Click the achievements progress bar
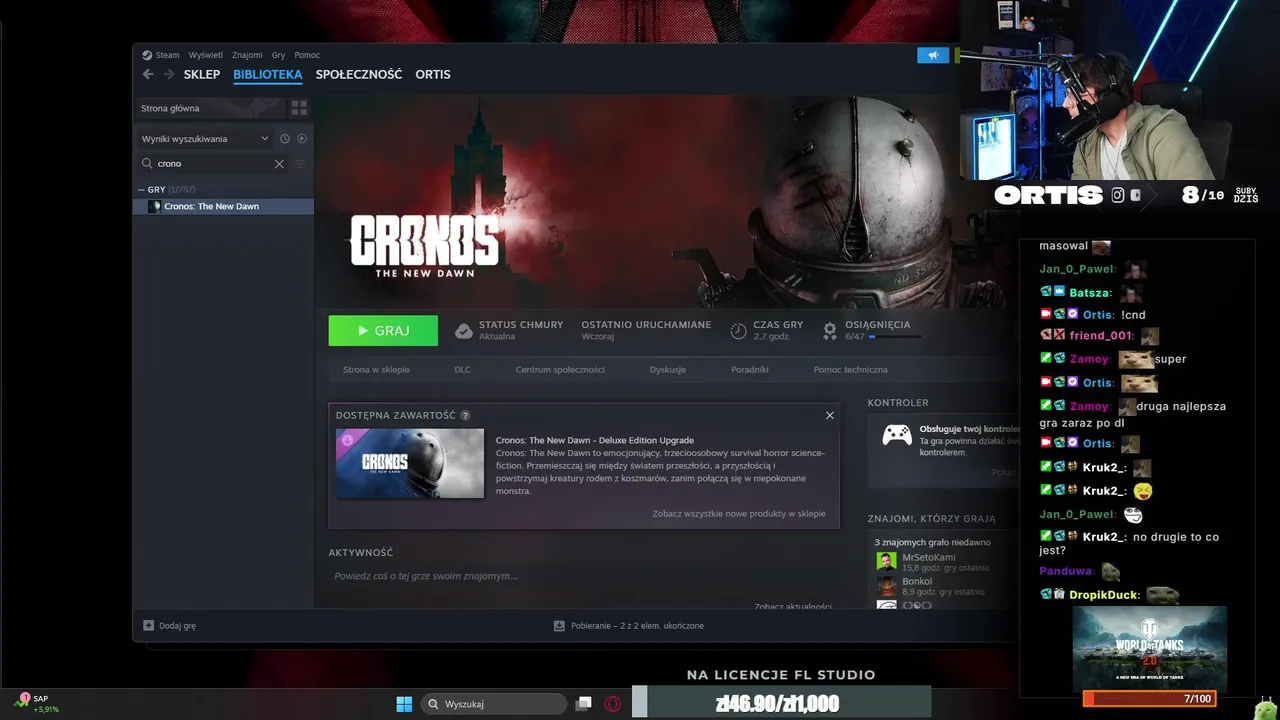The height and width of the screenshot is (720, 1280). tap(895, 337)
